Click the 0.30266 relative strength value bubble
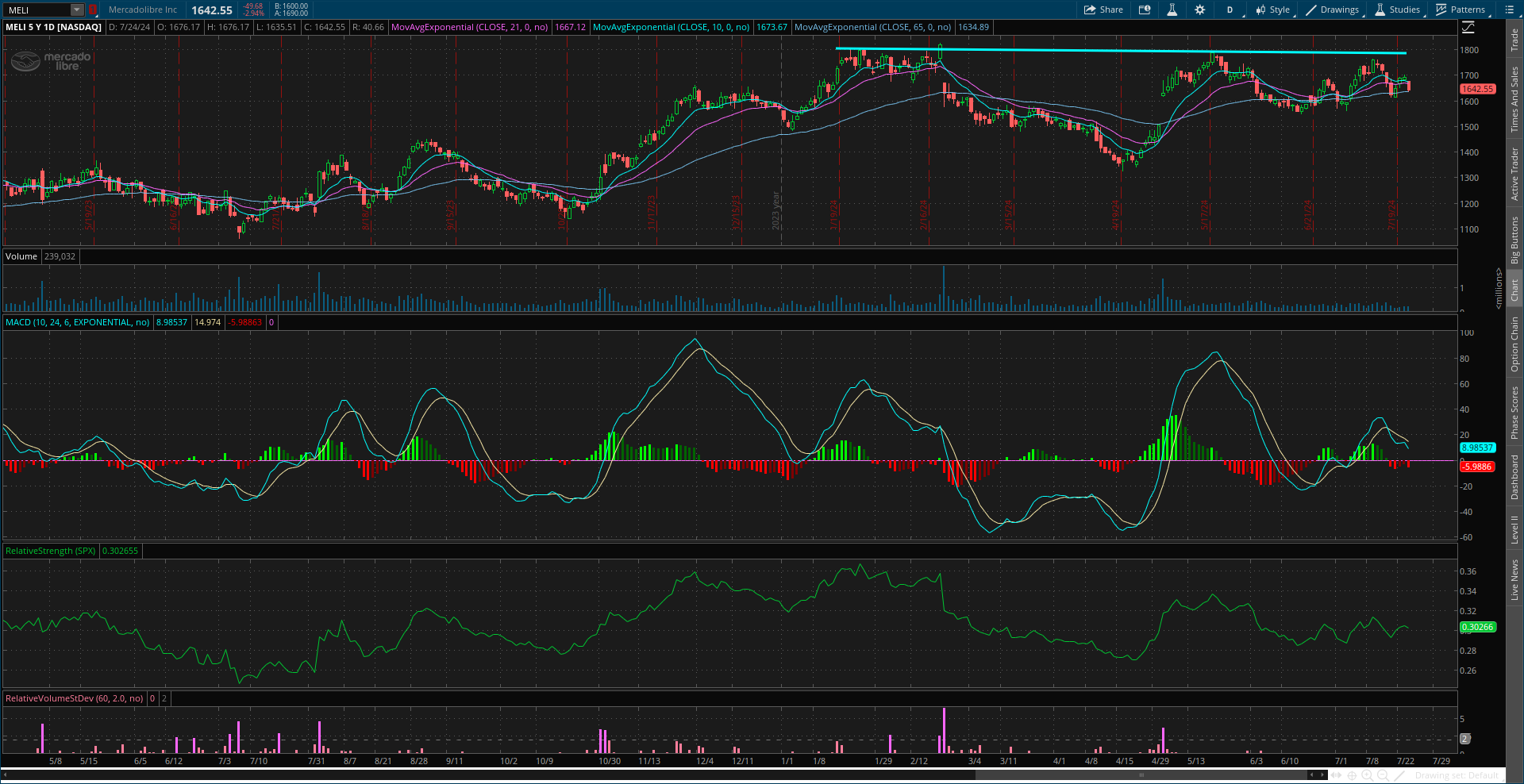Viewport: 1524px width, 784px height. click(x=1477, y=627)
